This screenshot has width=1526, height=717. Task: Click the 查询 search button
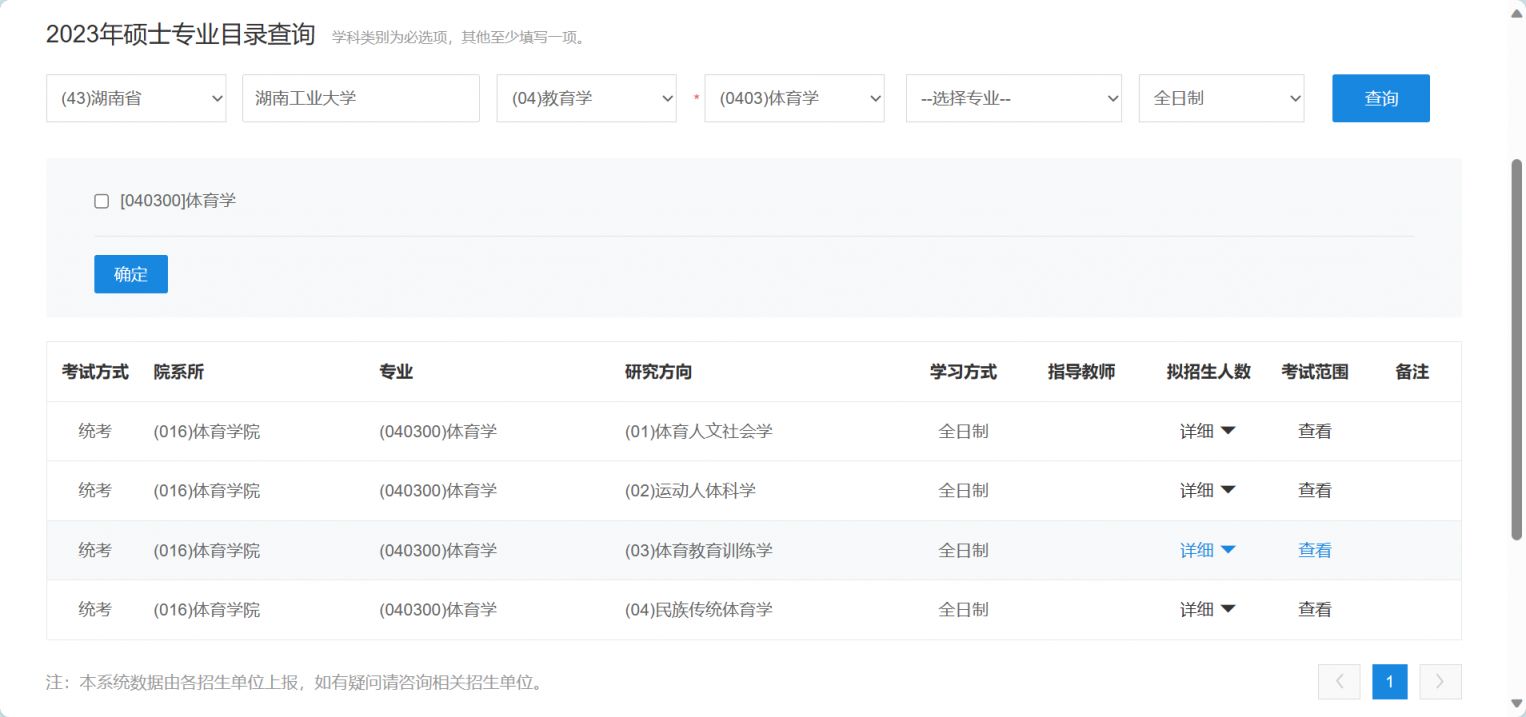coord(1381,98)
